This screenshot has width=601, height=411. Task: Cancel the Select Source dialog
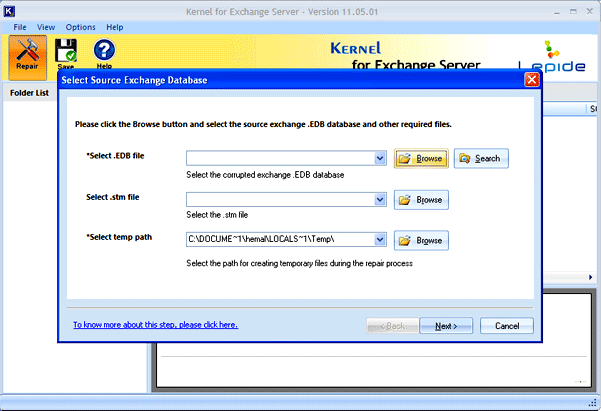[x=507, y=326]
